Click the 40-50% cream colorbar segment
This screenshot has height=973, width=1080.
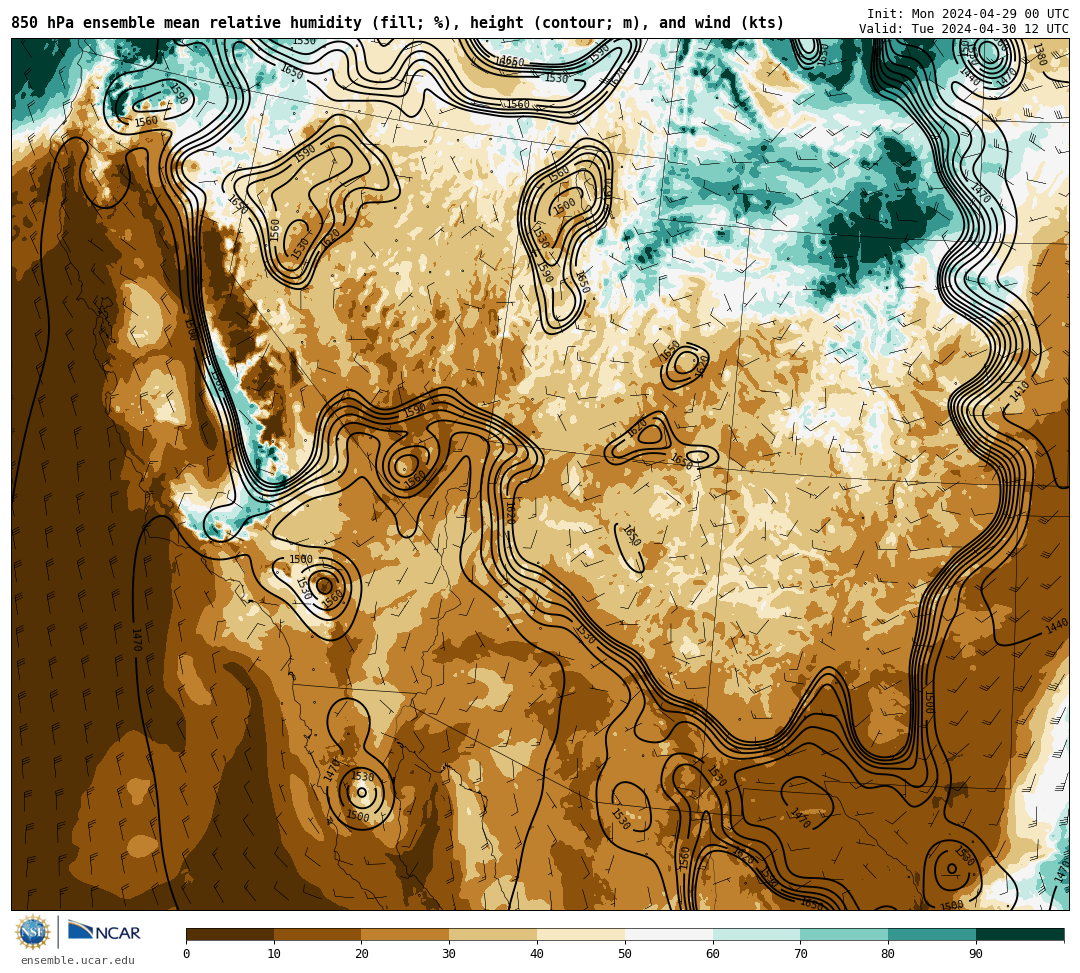[581, 934]
